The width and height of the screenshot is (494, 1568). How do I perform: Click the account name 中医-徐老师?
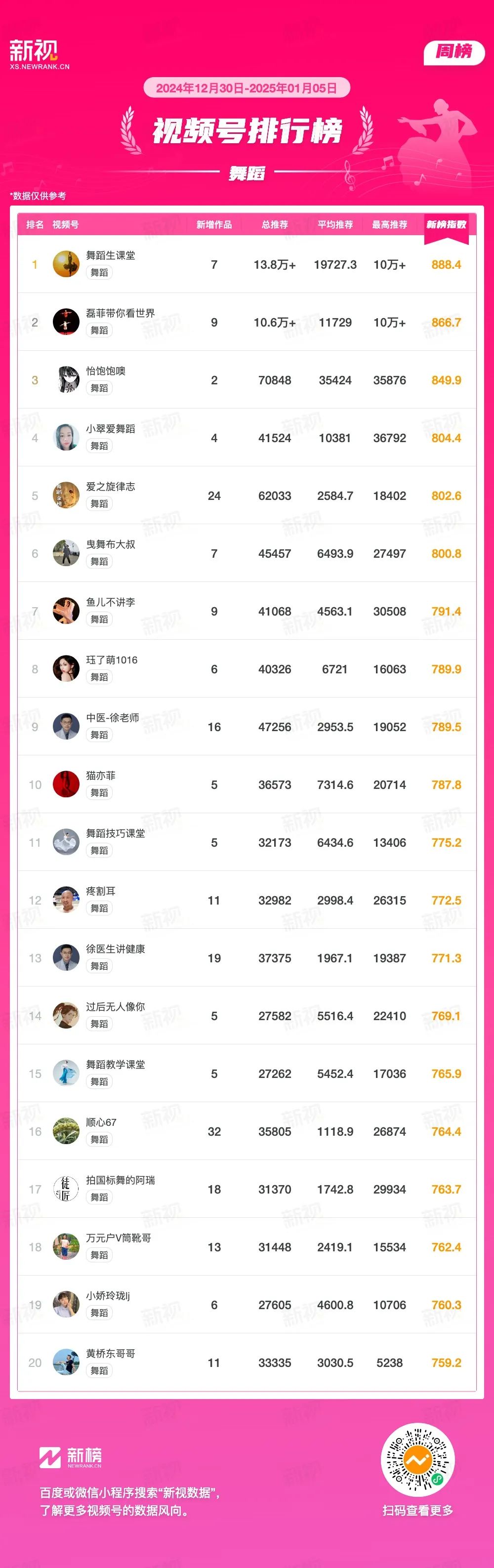[x=113, y=718]
